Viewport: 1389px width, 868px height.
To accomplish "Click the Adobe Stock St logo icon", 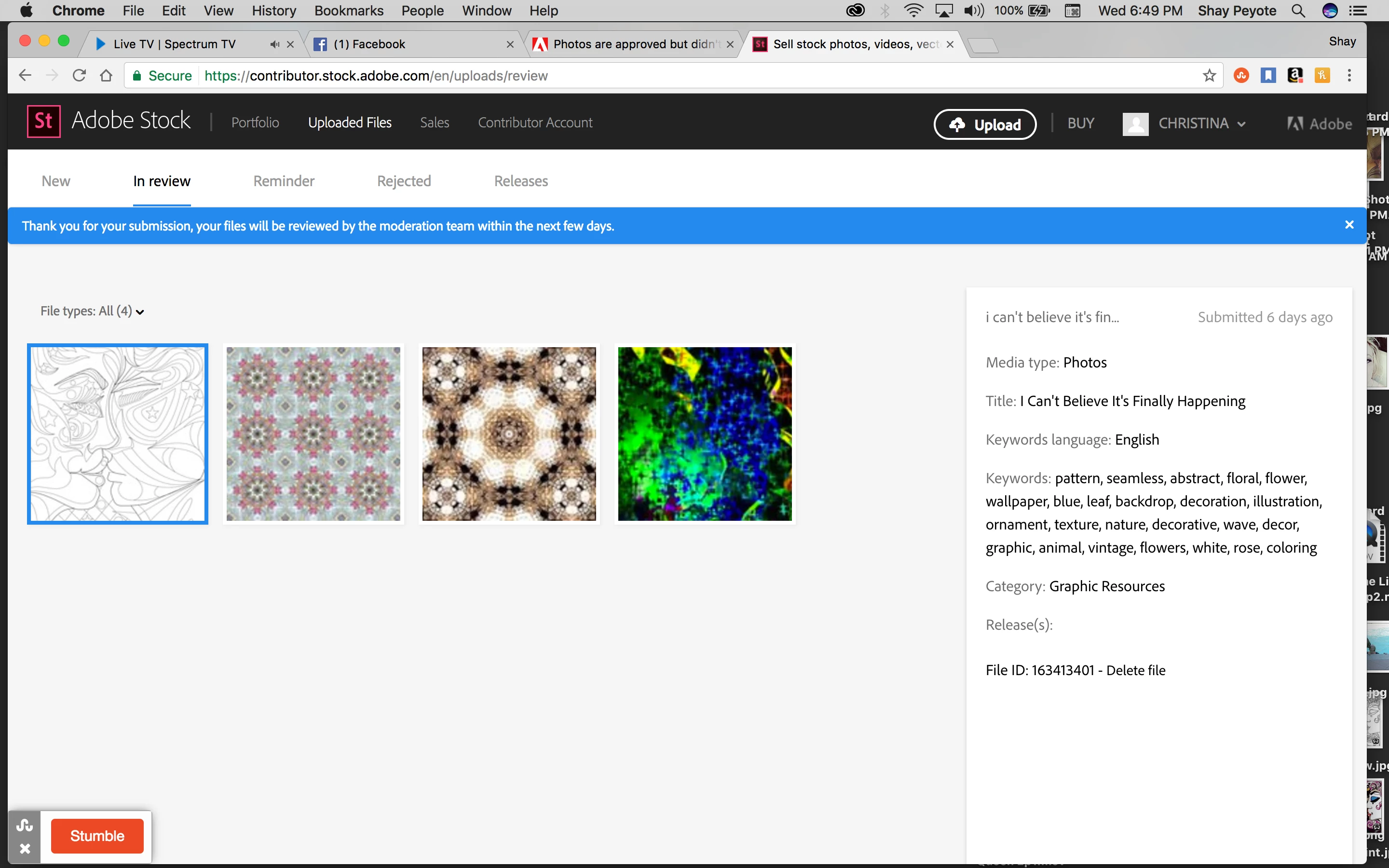I will tap(43, 121).
